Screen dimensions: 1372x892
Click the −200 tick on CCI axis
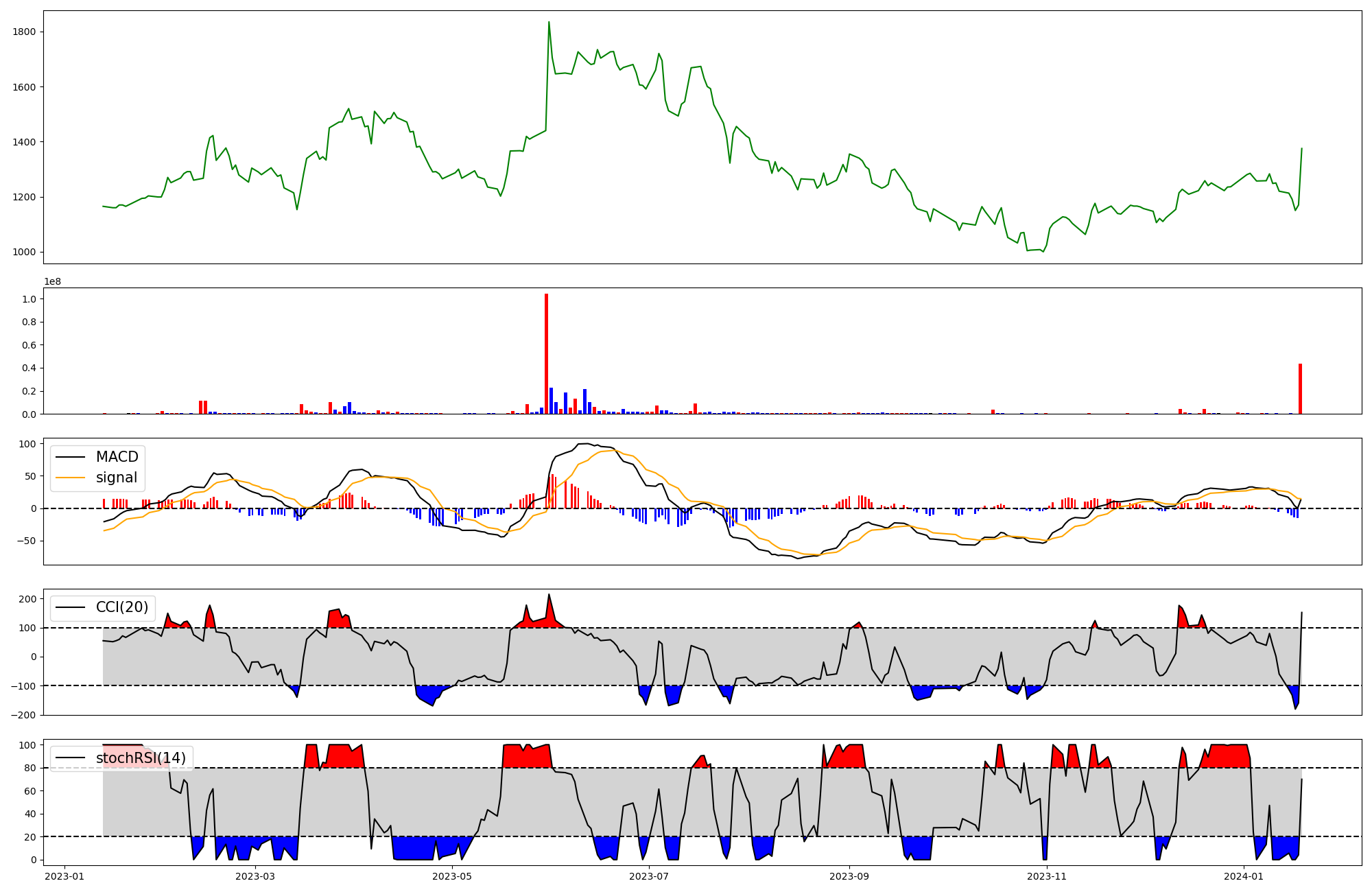pos(24,715)
